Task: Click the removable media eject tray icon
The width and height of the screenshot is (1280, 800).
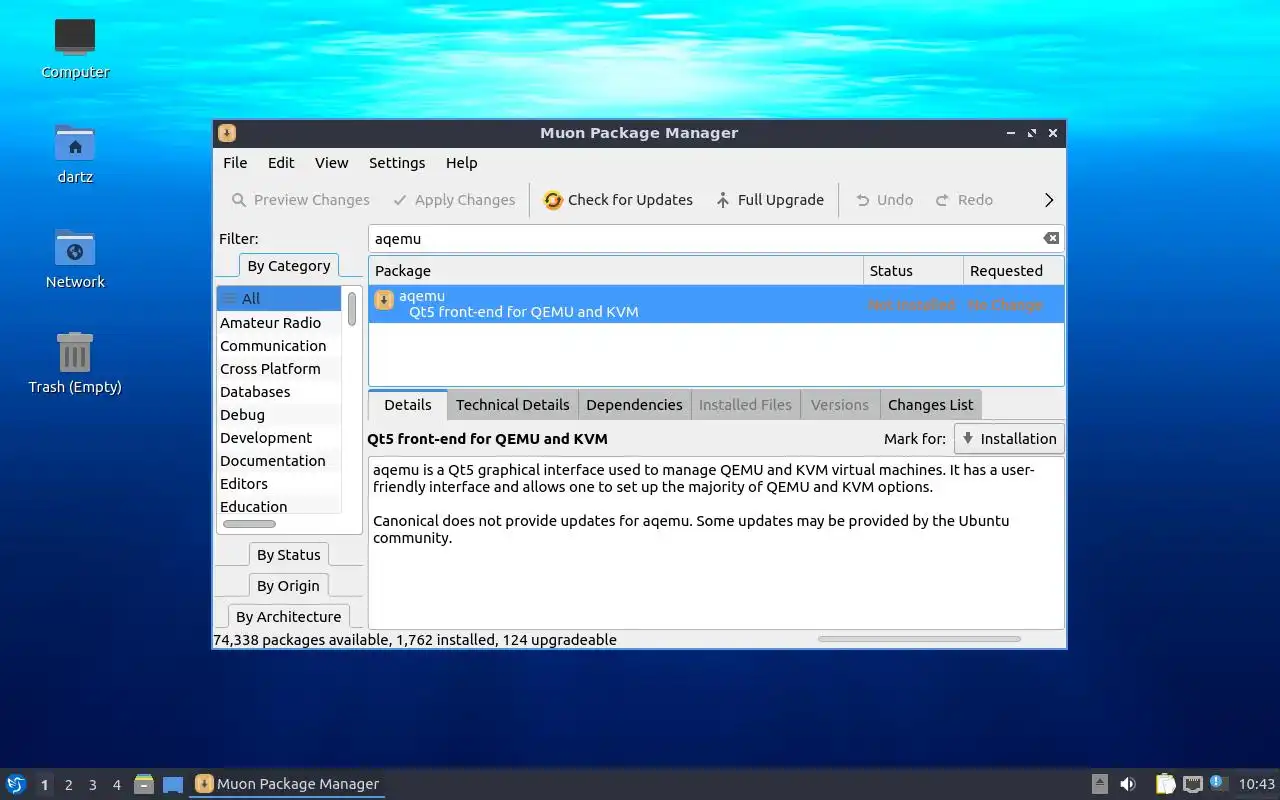Action: (x=1099, y=784)
